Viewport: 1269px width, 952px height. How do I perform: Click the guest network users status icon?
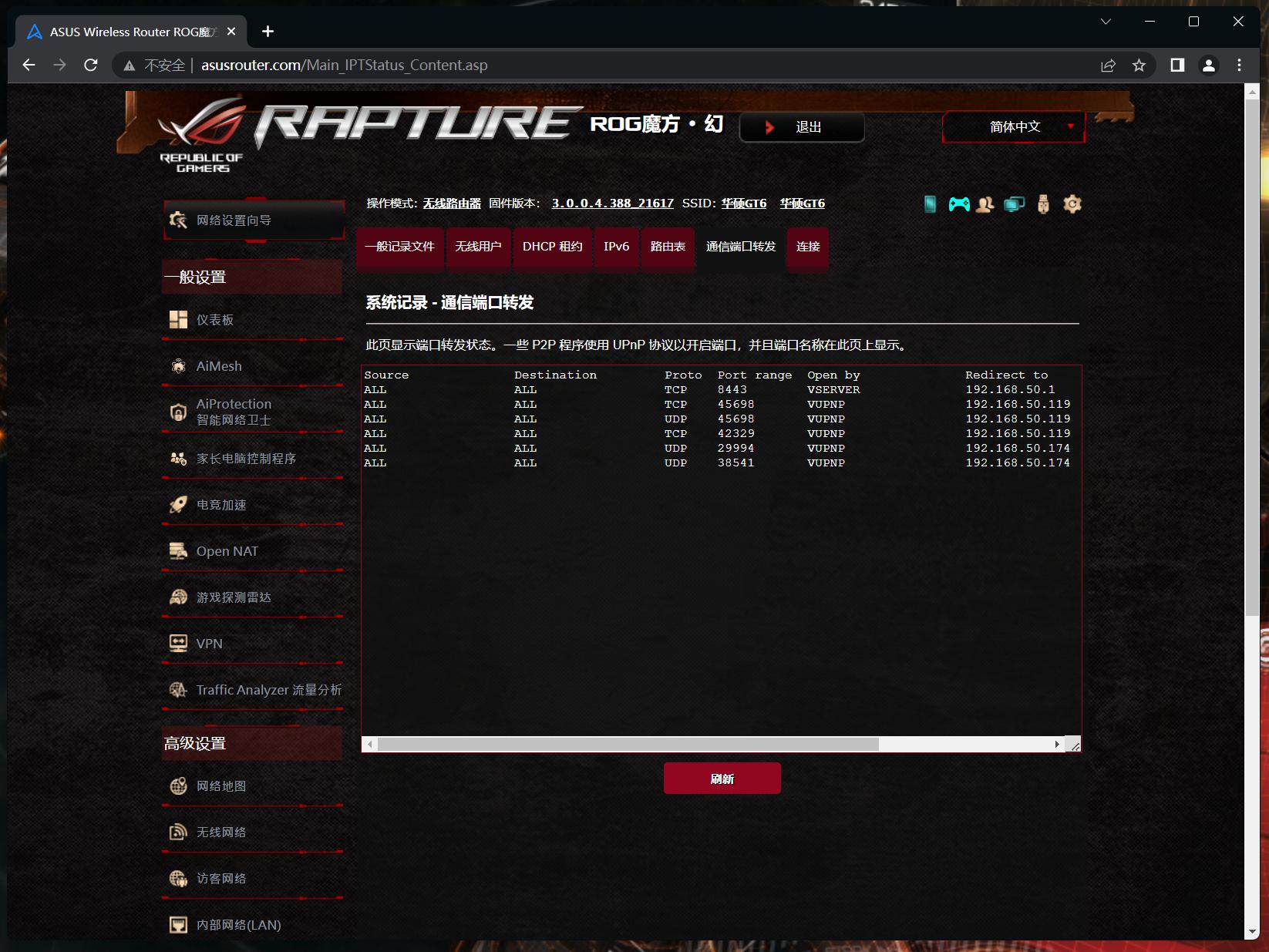985,204
